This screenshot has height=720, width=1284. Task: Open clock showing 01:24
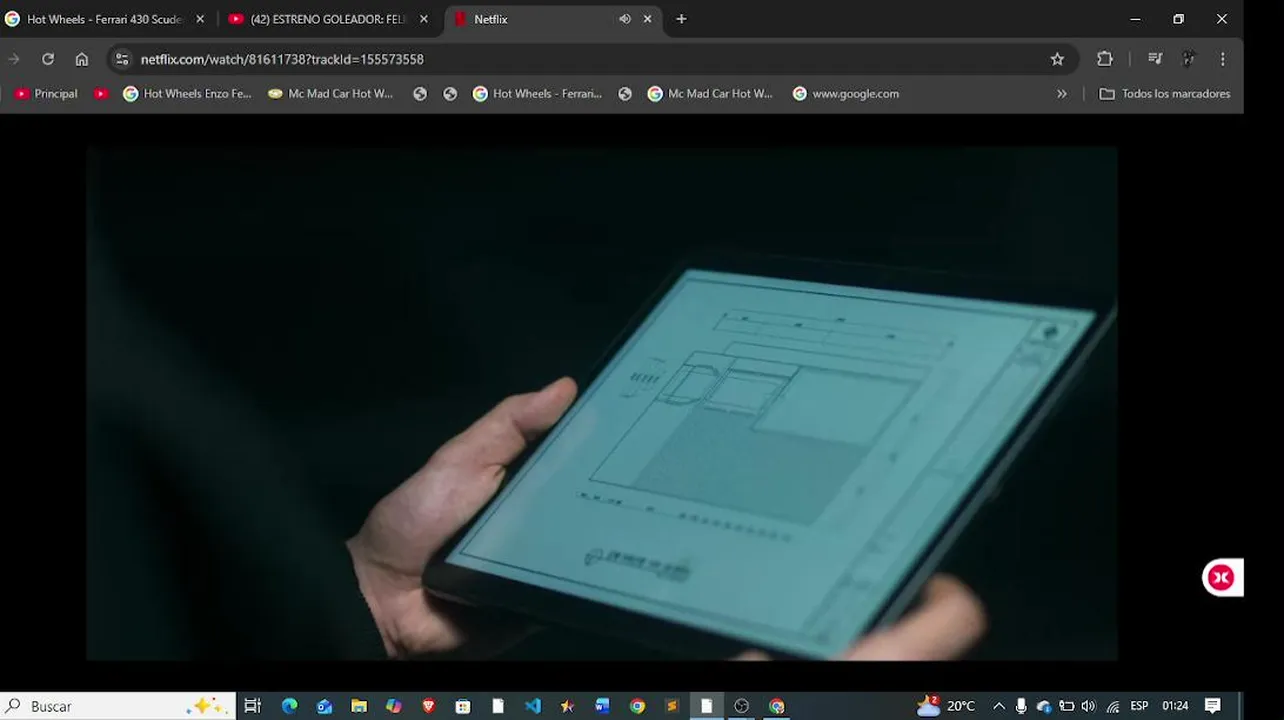tap(1175, 706)
